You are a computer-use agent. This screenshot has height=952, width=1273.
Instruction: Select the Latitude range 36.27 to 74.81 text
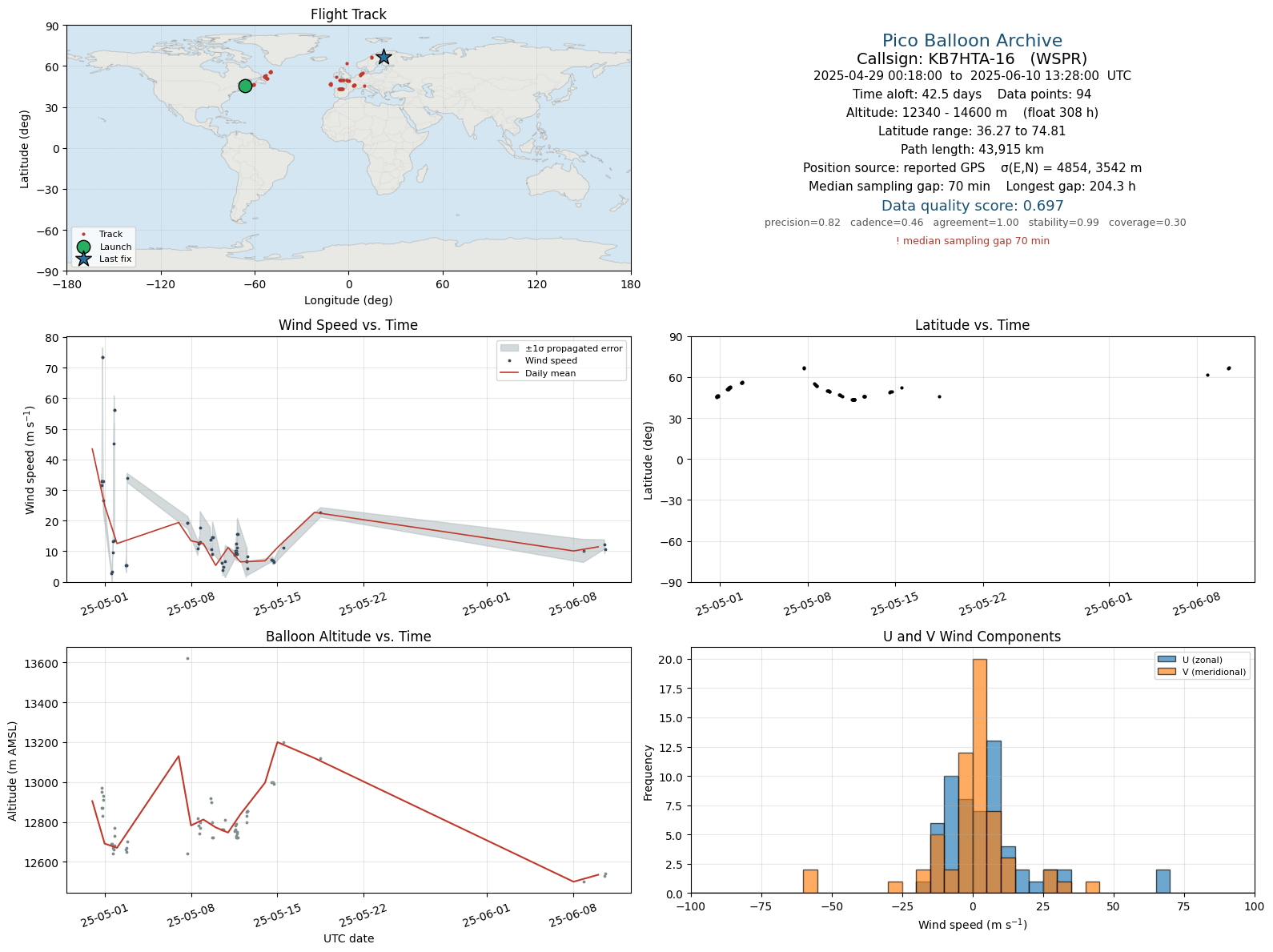pyautogui.click(x=972, y=131)
